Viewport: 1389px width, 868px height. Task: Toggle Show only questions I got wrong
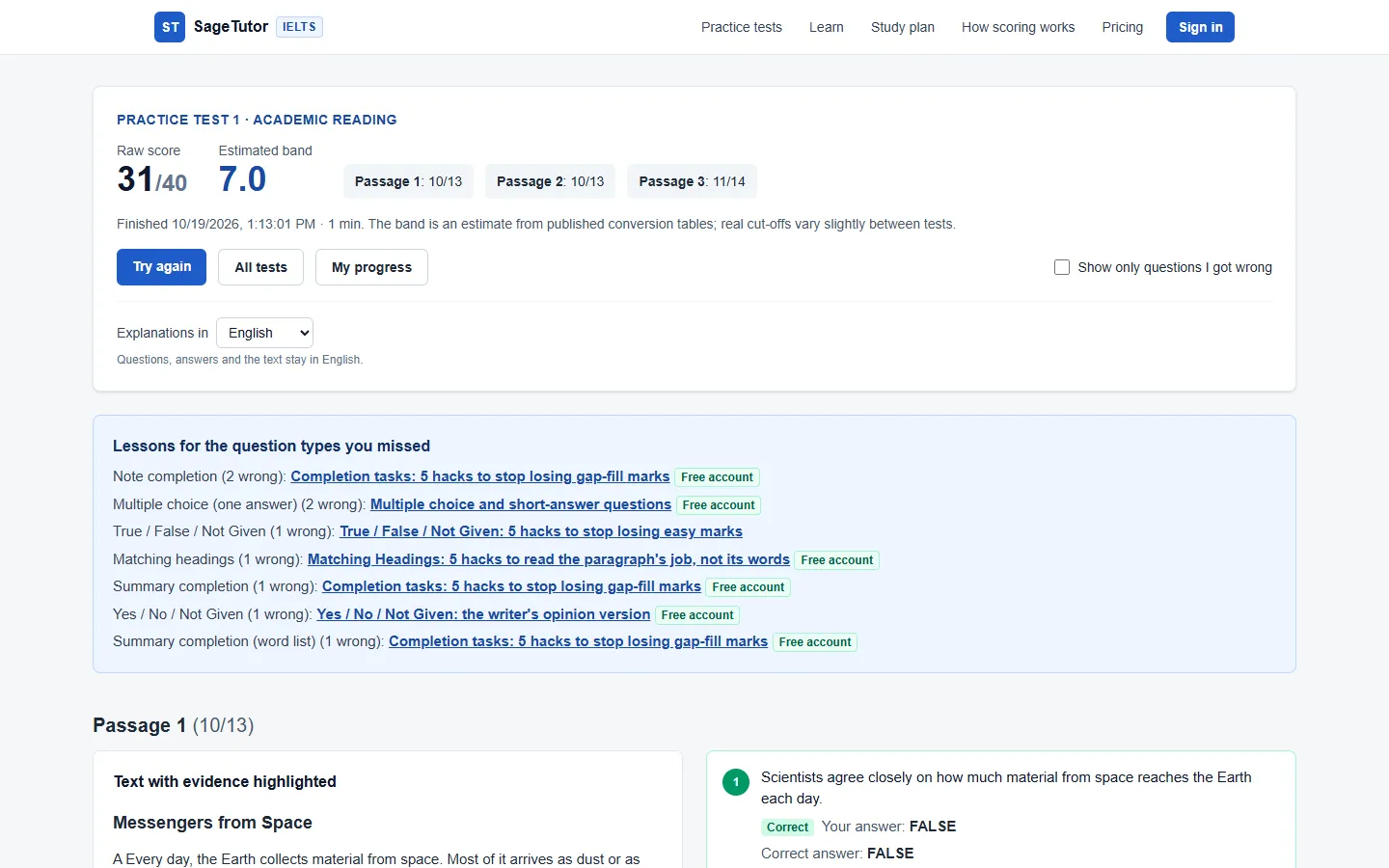pyautogui.click(x=1062, y=267)
